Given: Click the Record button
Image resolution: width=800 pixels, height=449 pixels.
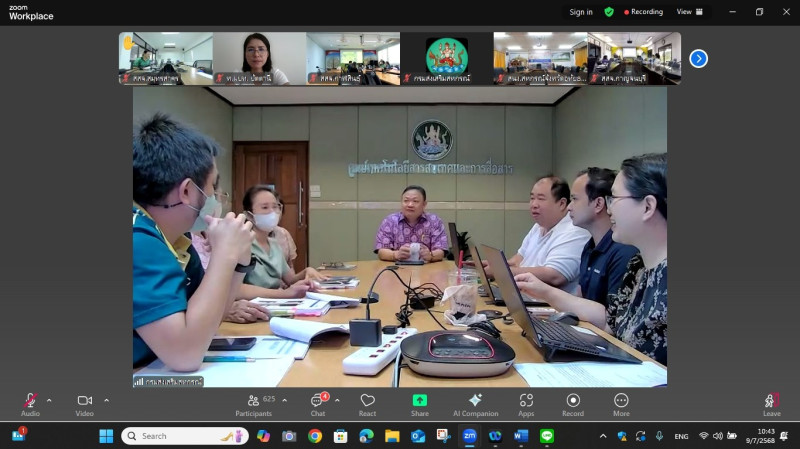Looking at the screenshot, I should 573,403.
